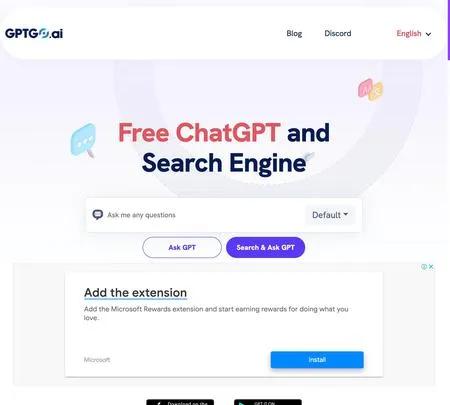Open the Blog menu item

click(x=294, y=33)
